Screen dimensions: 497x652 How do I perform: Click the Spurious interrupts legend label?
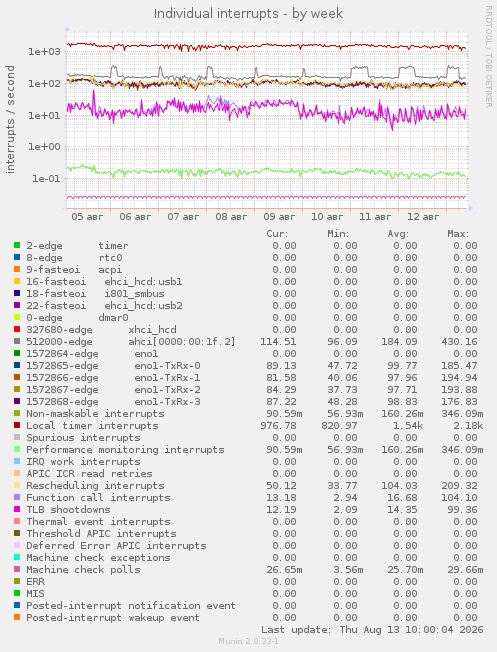click(83, 437)
